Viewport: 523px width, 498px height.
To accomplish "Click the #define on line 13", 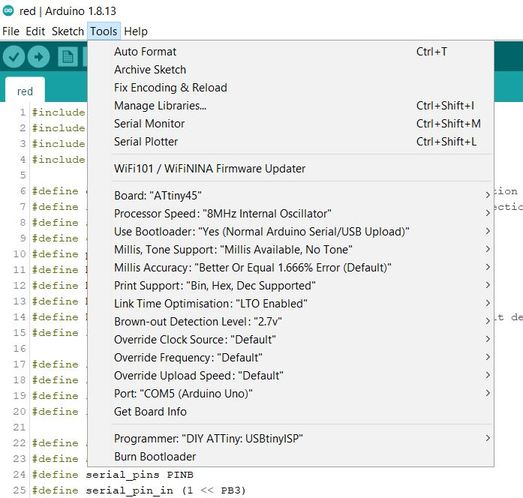I will (x=55, y=302).
